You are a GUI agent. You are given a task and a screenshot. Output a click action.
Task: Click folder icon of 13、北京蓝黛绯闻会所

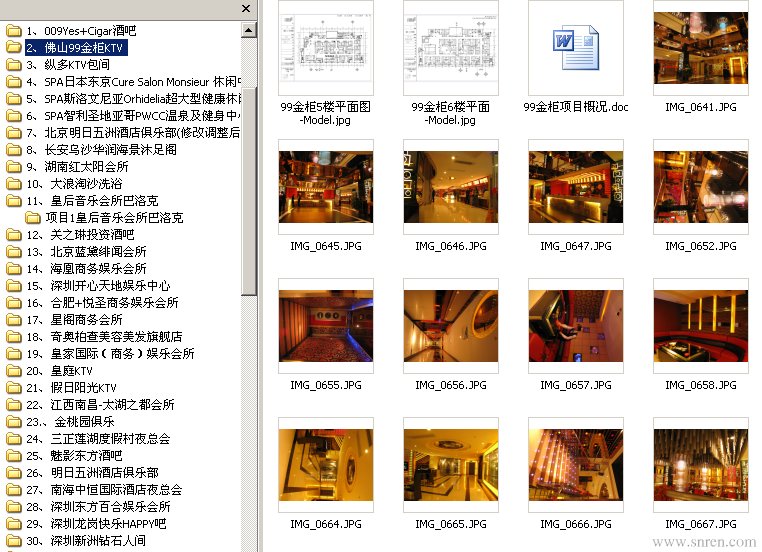click(14, 252)
